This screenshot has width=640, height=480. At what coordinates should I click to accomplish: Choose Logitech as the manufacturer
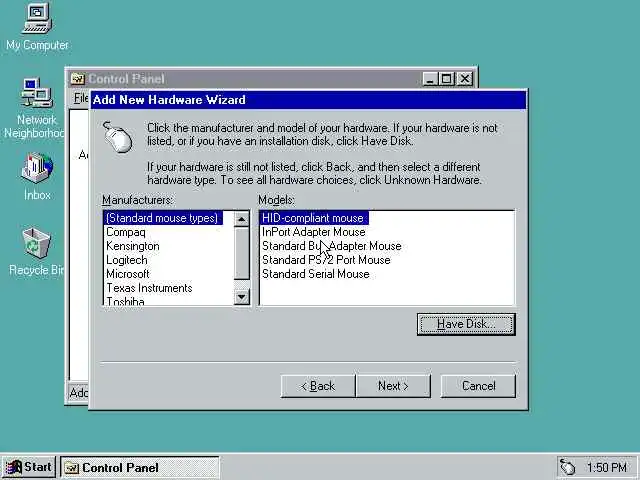click(x=127, y=260)
